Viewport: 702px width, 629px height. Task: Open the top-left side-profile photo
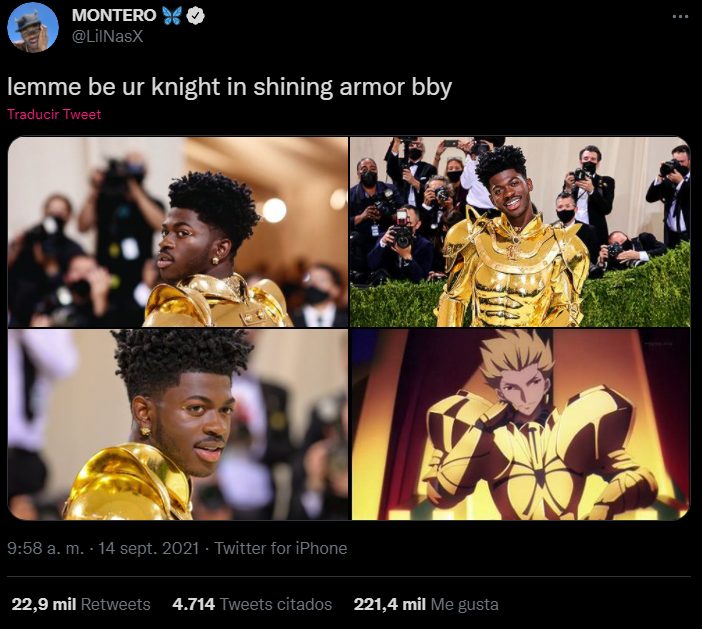tap(177, 232)
